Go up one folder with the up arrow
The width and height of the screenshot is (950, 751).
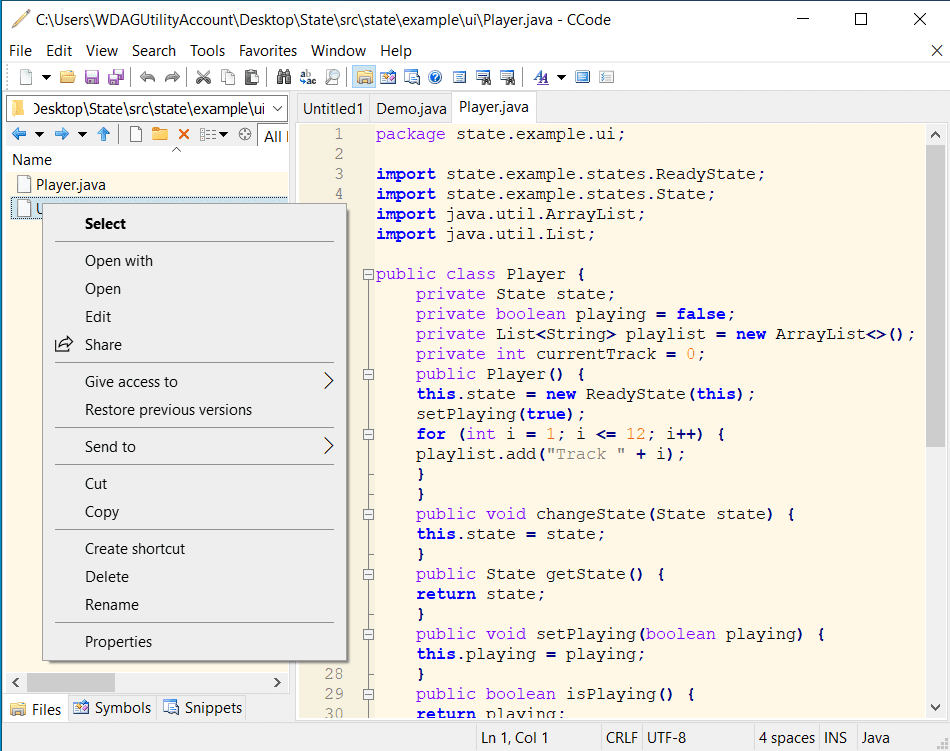point(103,134)
